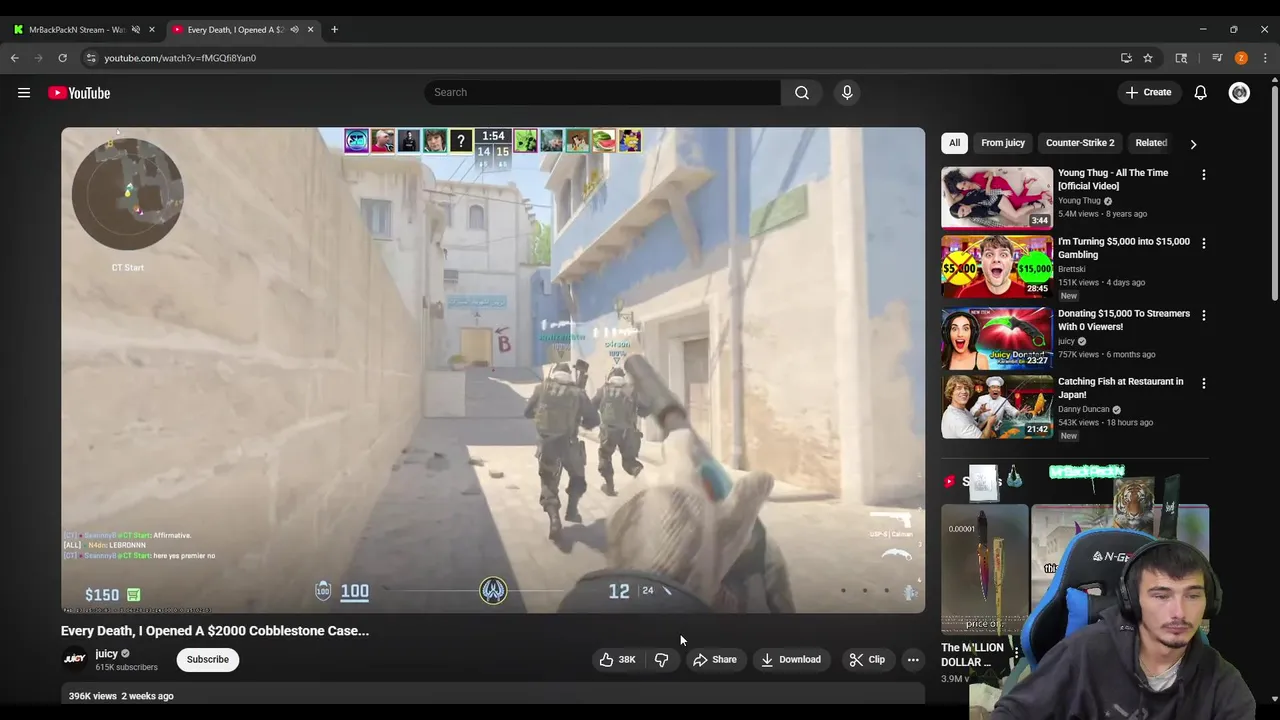The height and width of the screenshot is (720, 1280).
Task: Click the YouTube search field
Action: click(603, 92)
